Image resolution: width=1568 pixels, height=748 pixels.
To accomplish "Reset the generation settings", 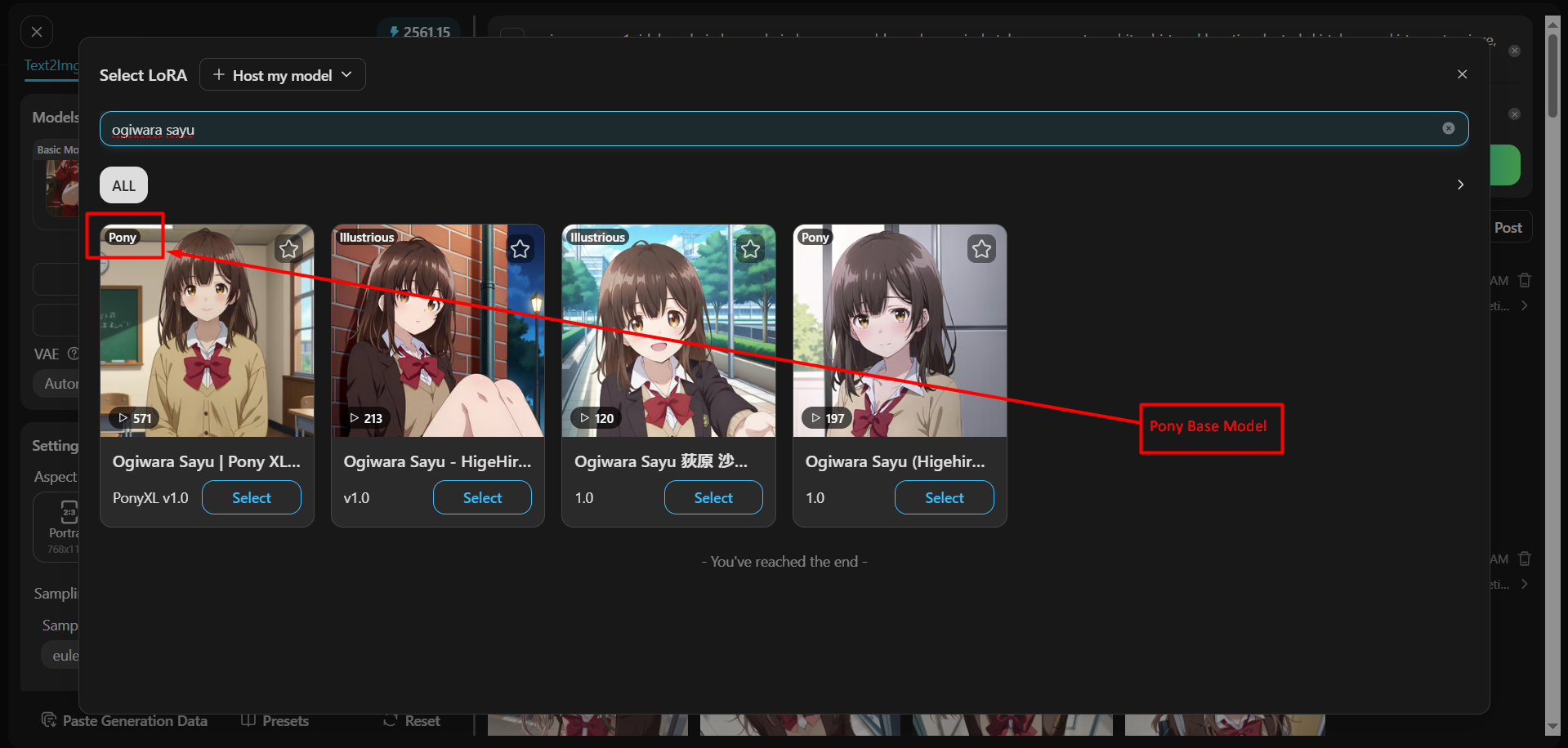I will 412,720.
